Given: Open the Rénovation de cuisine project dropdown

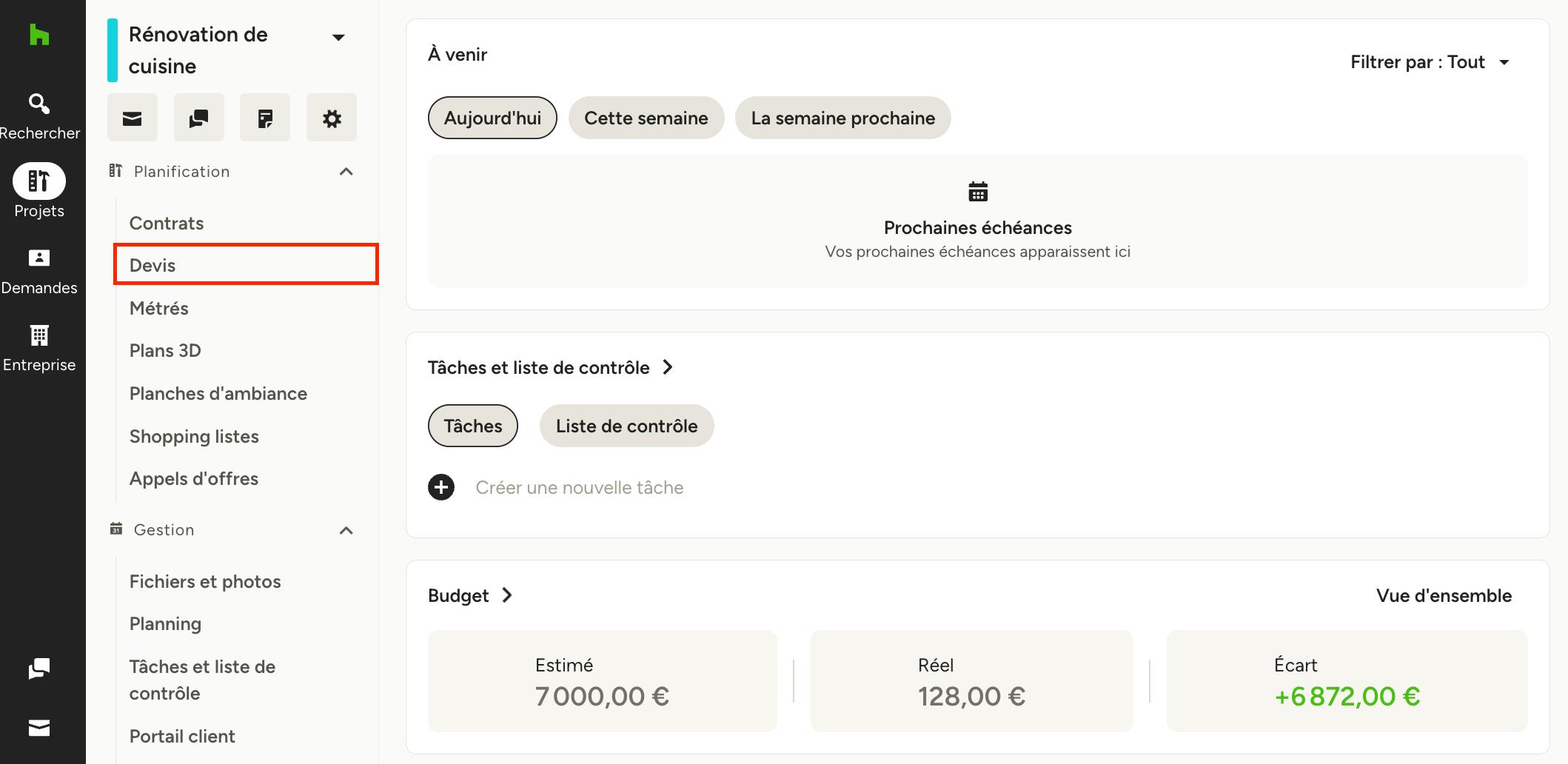Looking at the screenshot, I should (x=338, y=37).
